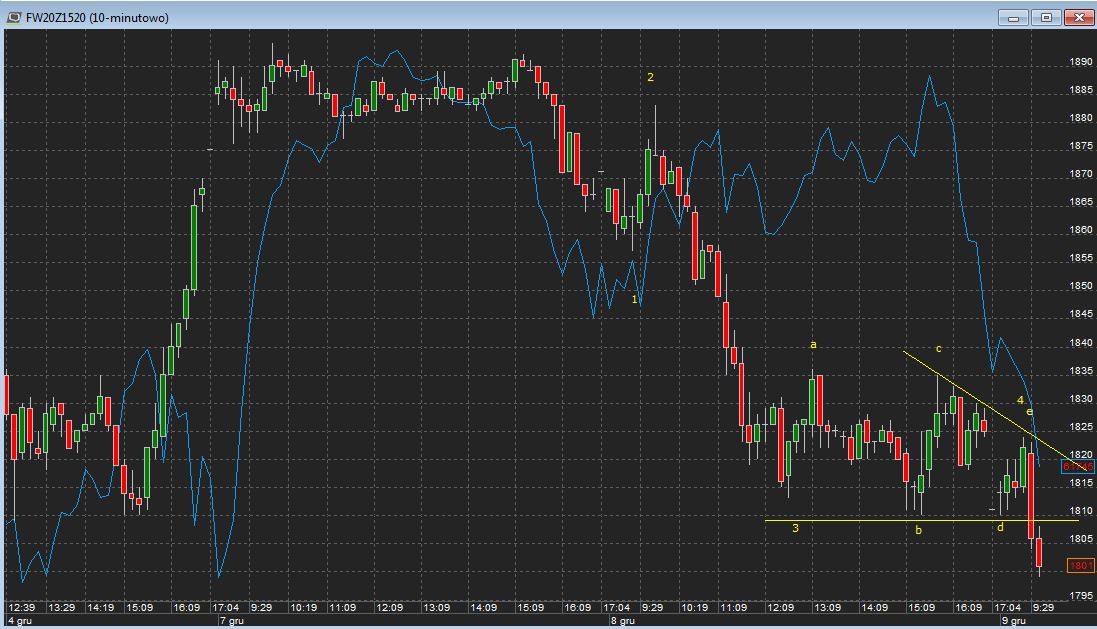
Task: Select the yellow wave label "2"
Action: point(650,77)
